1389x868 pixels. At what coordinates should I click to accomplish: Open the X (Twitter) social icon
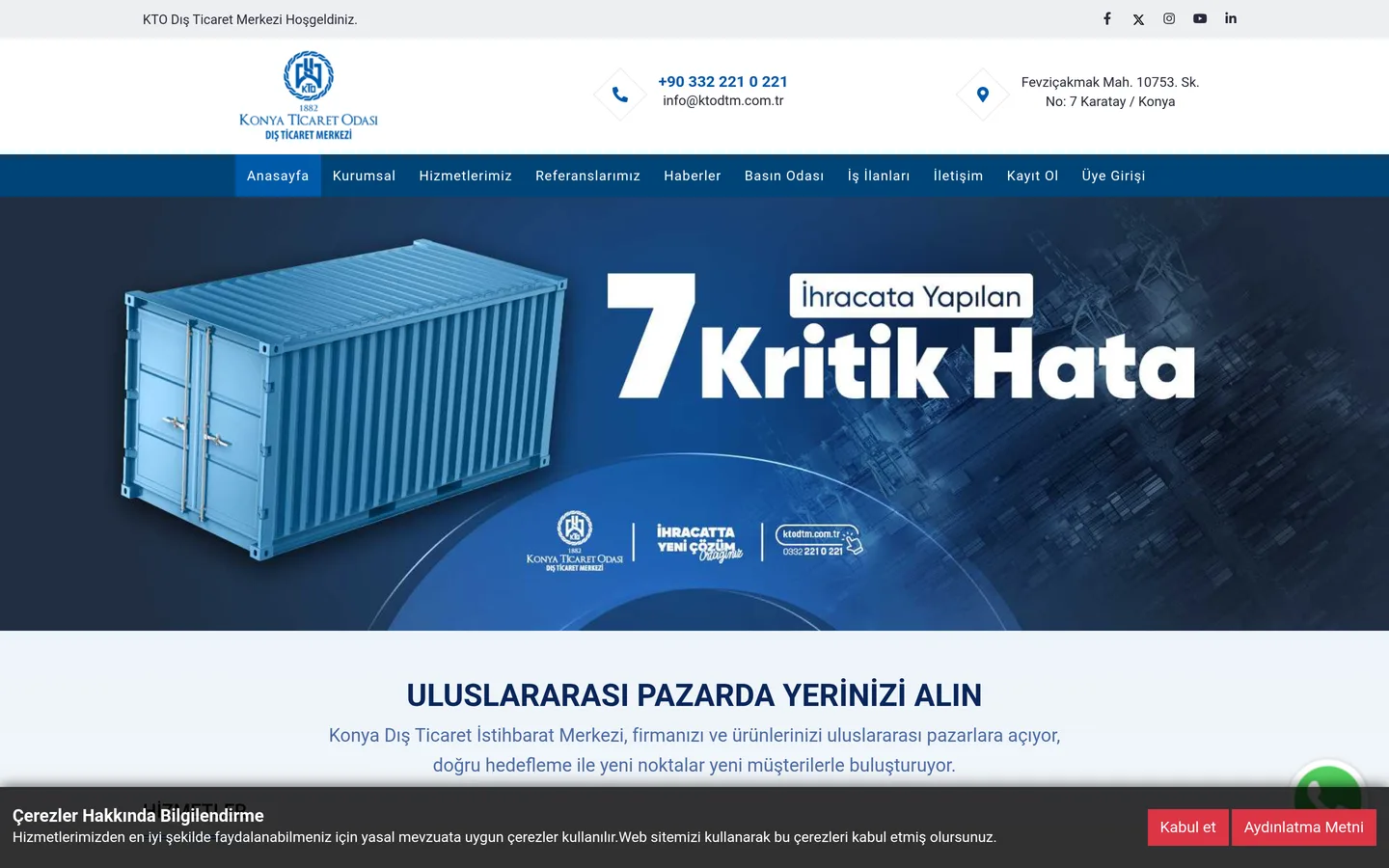point(1138,18)
